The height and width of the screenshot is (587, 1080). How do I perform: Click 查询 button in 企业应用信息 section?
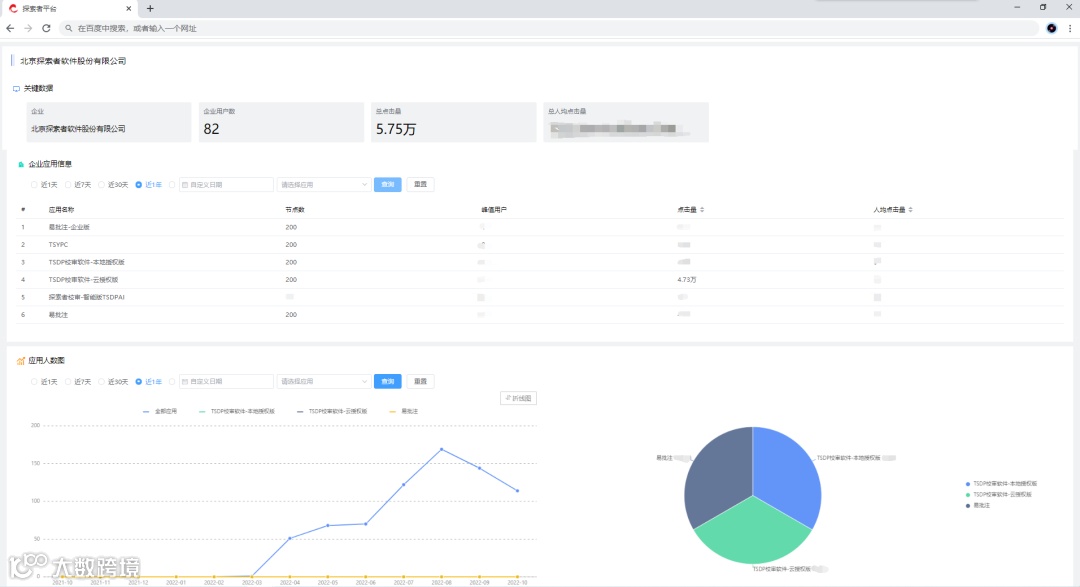click(388, 185)
